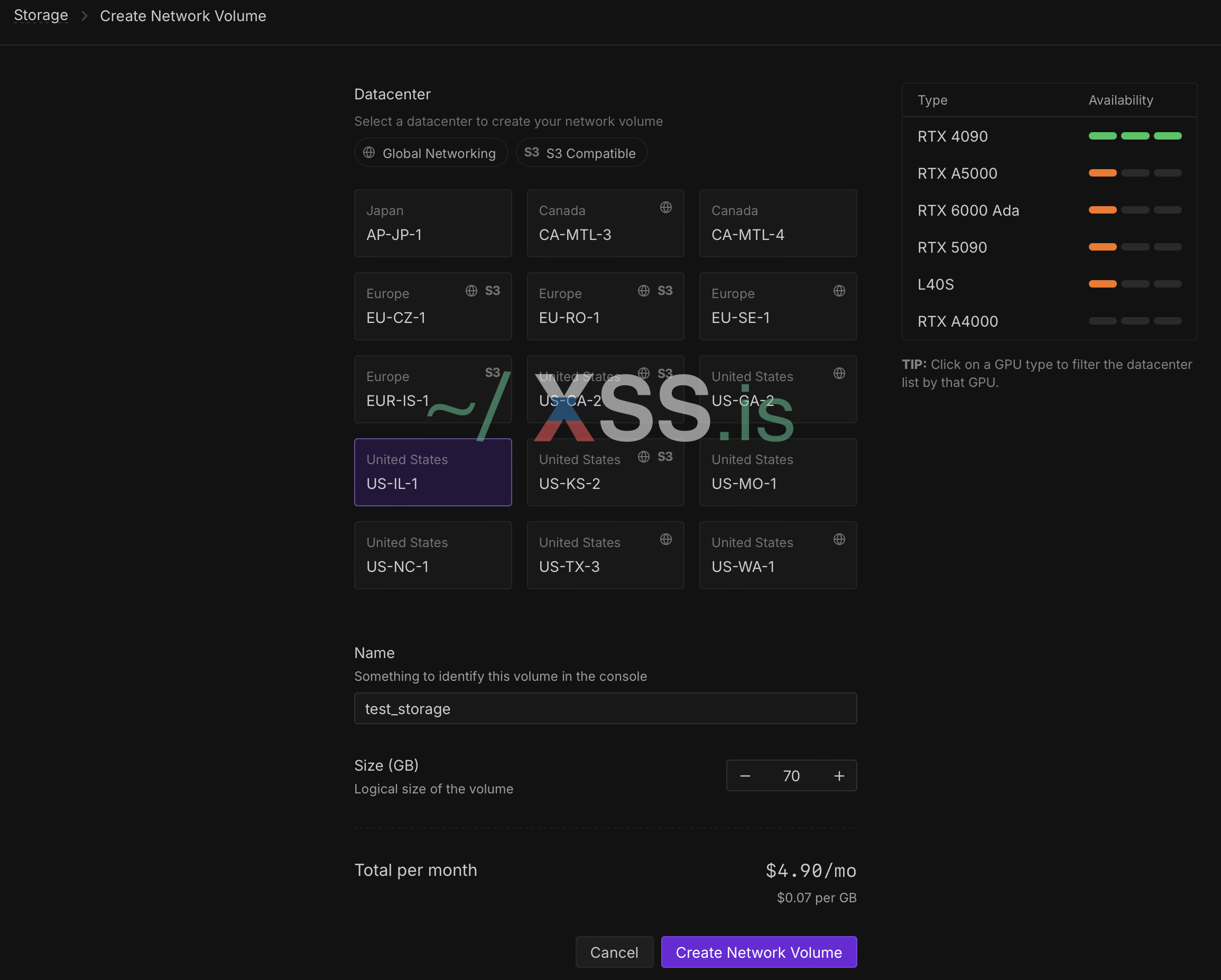Increase volume size with plus button
Viewport: 1221px width, 980px height.
click(x=839, y=775)
